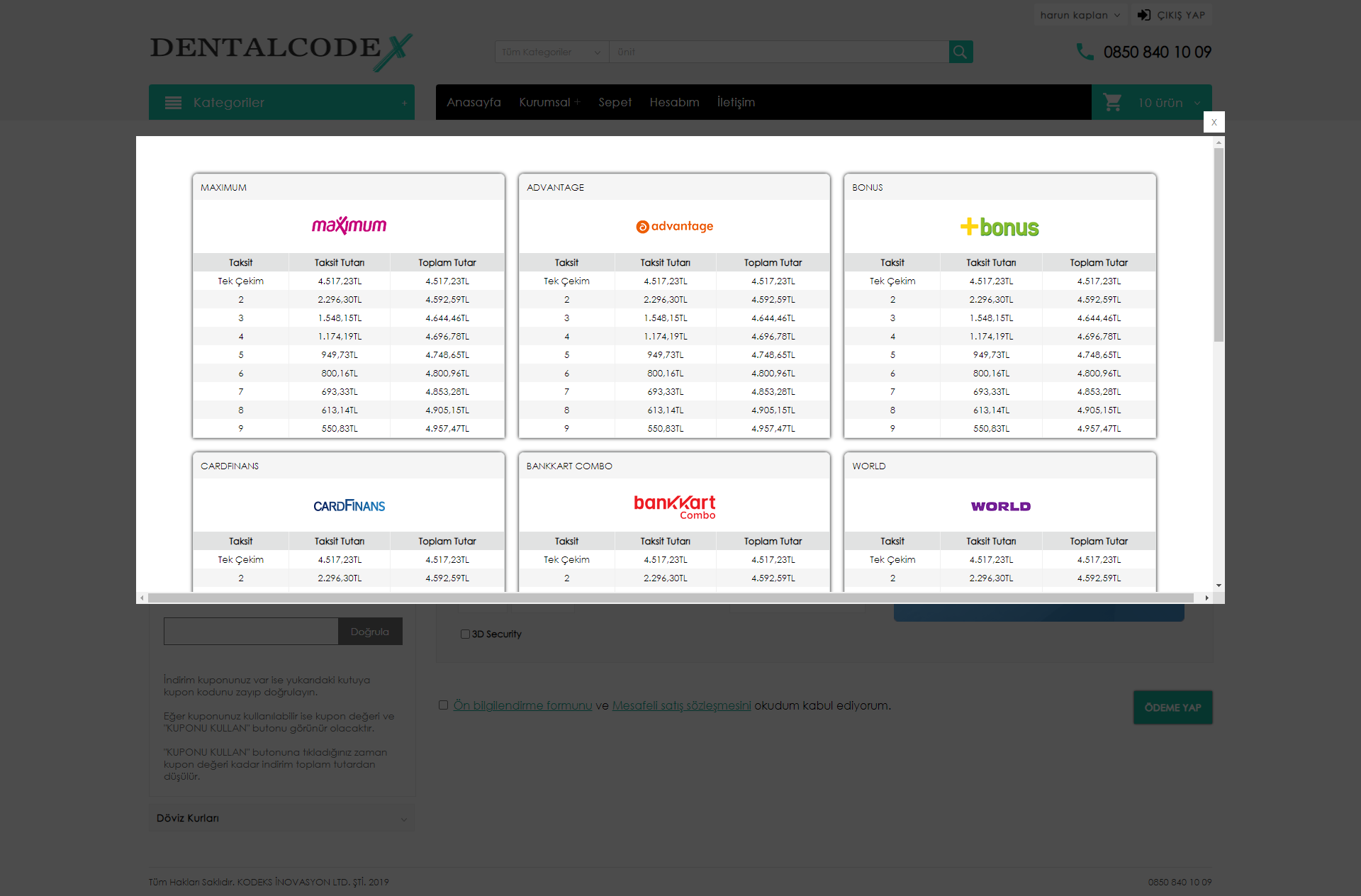The width and height of the screenshot is (1361, 896).
Task: Open the İletişim menu item
Action: 736,102
